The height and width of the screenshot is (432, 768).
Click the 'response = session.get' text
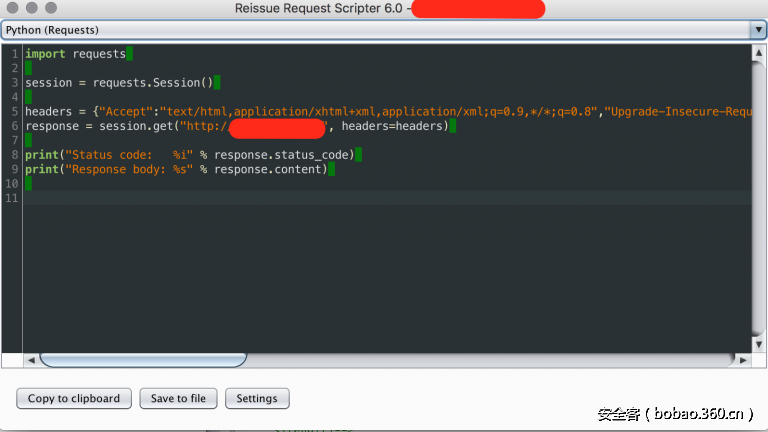(99, 126)
